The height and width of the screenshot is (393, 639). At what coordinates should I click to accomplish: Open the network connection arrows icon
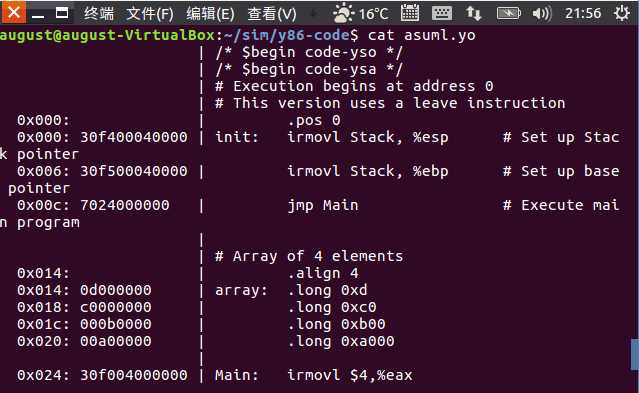474,13
